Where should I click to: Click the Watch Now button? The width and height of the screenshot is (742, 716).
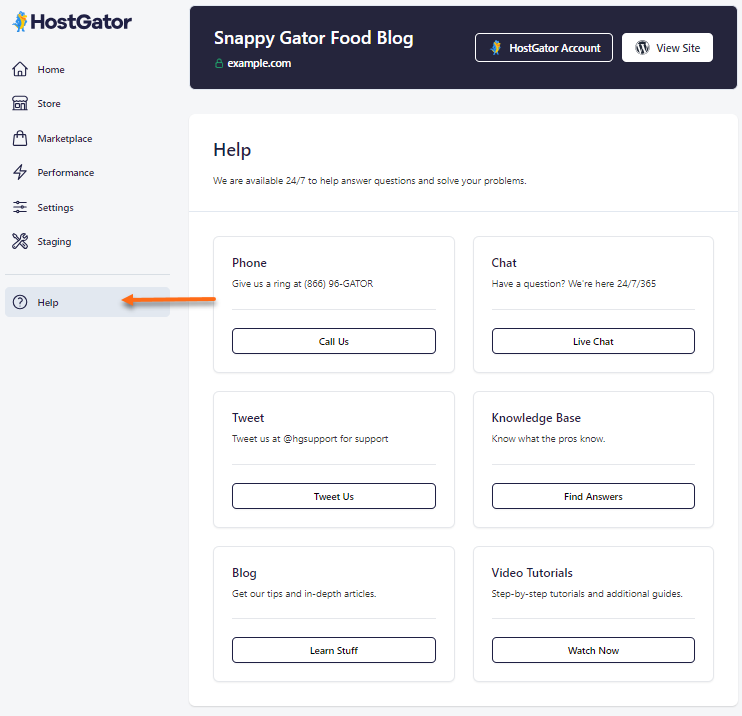coord(593,650)
